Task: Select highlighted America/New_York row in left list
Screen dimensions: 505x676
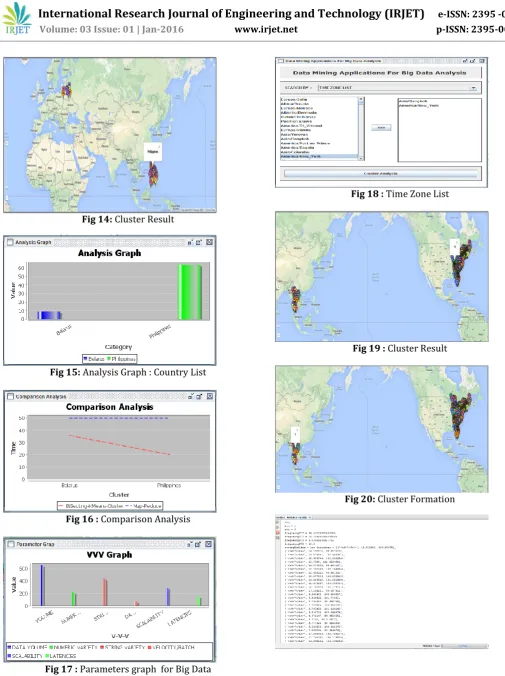Action: tap(319, 156)
